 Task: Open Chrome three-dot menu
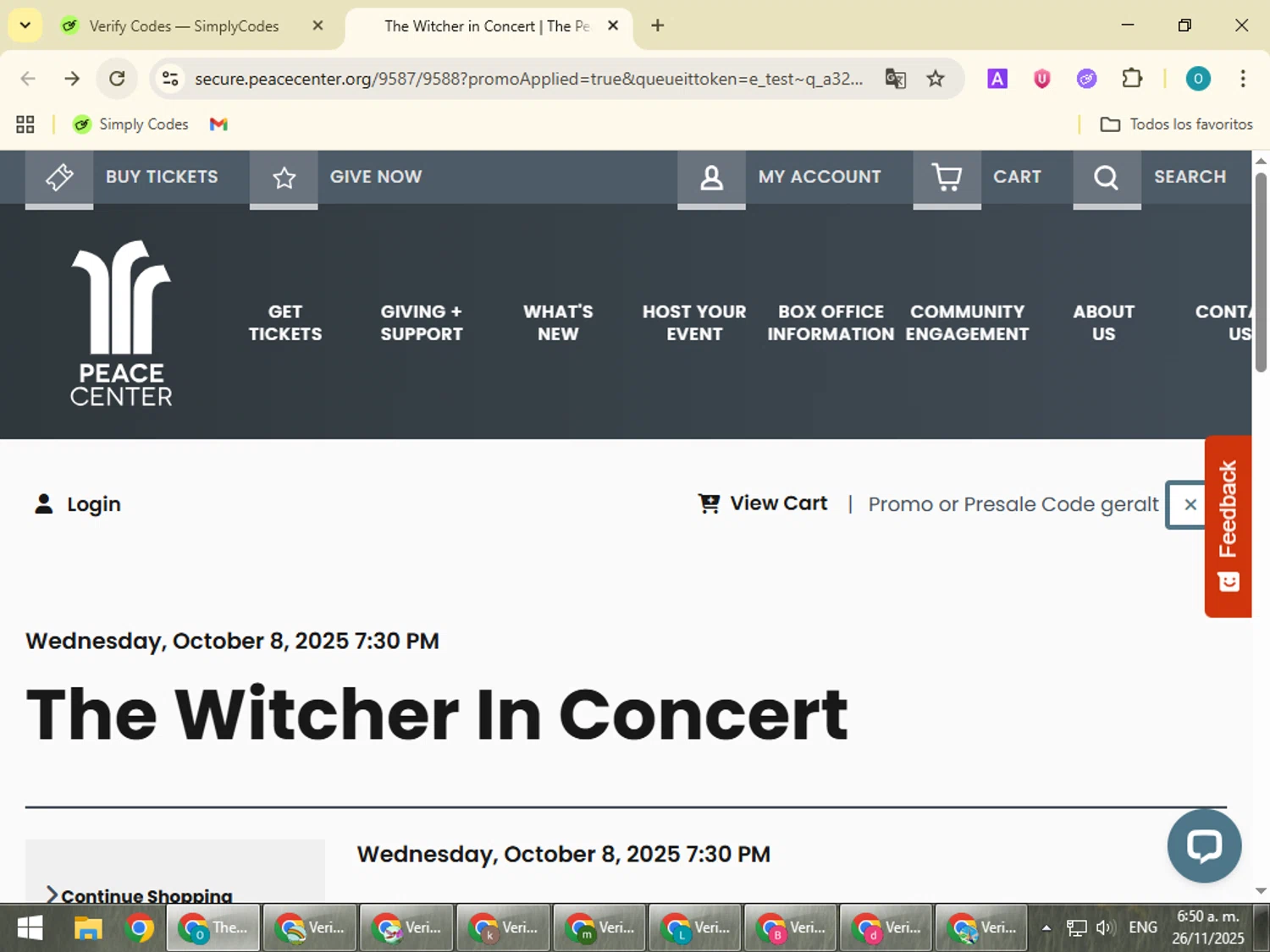pyautogui.click(x=1243, y=79)
